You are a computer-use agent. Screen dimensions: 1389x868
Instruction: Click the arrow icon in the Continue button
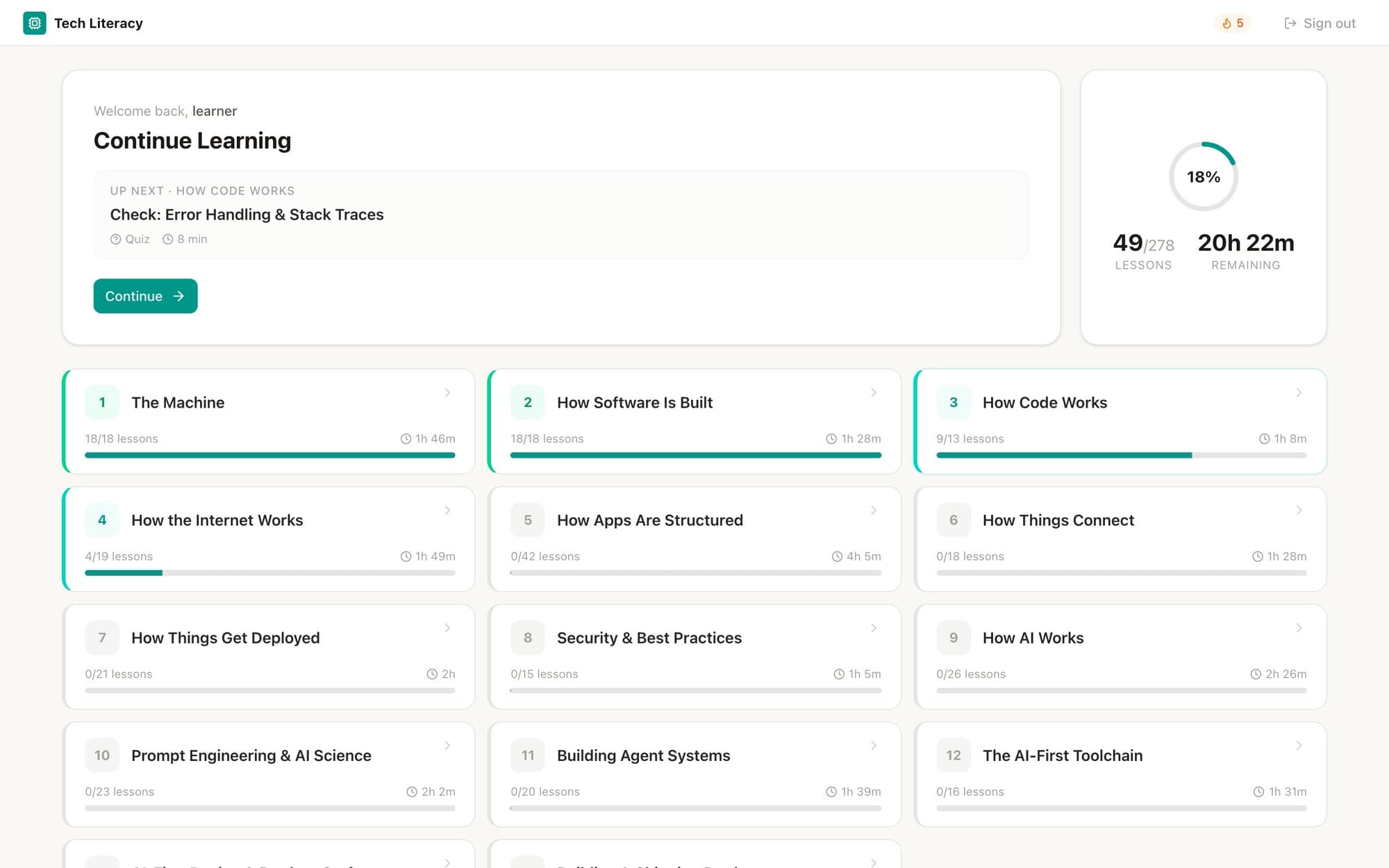(x=178, y=297)
